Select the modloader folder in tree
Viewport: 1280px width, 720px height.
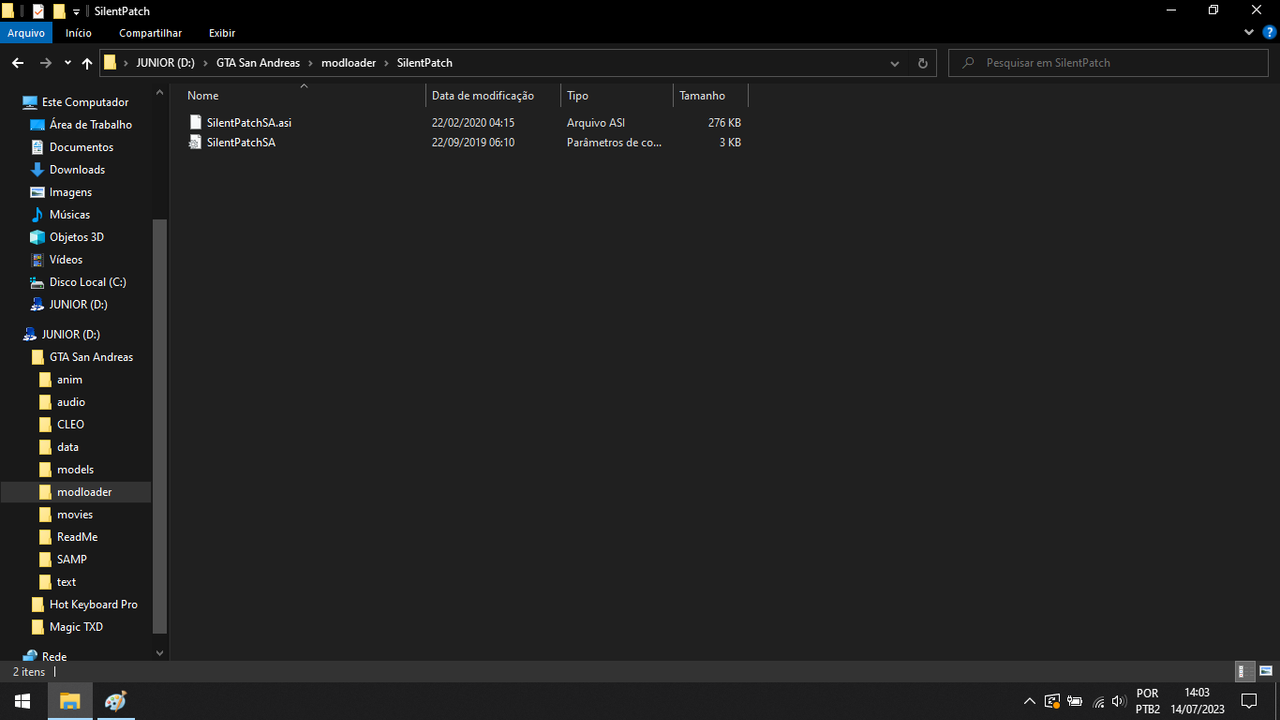click(84, 492)
